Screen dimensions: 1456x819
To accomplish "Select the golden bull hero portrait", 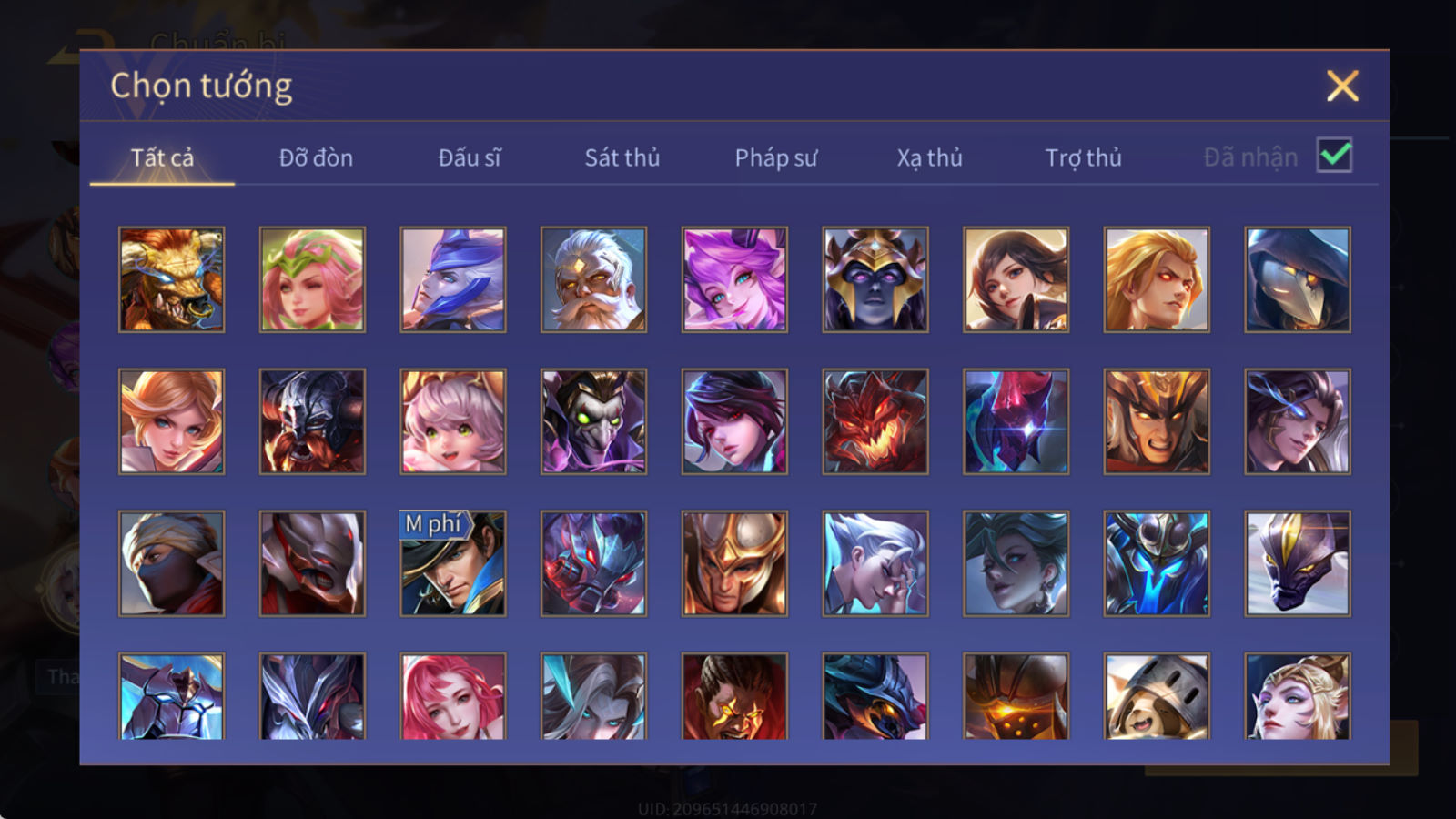I will [x=171, y=279].
